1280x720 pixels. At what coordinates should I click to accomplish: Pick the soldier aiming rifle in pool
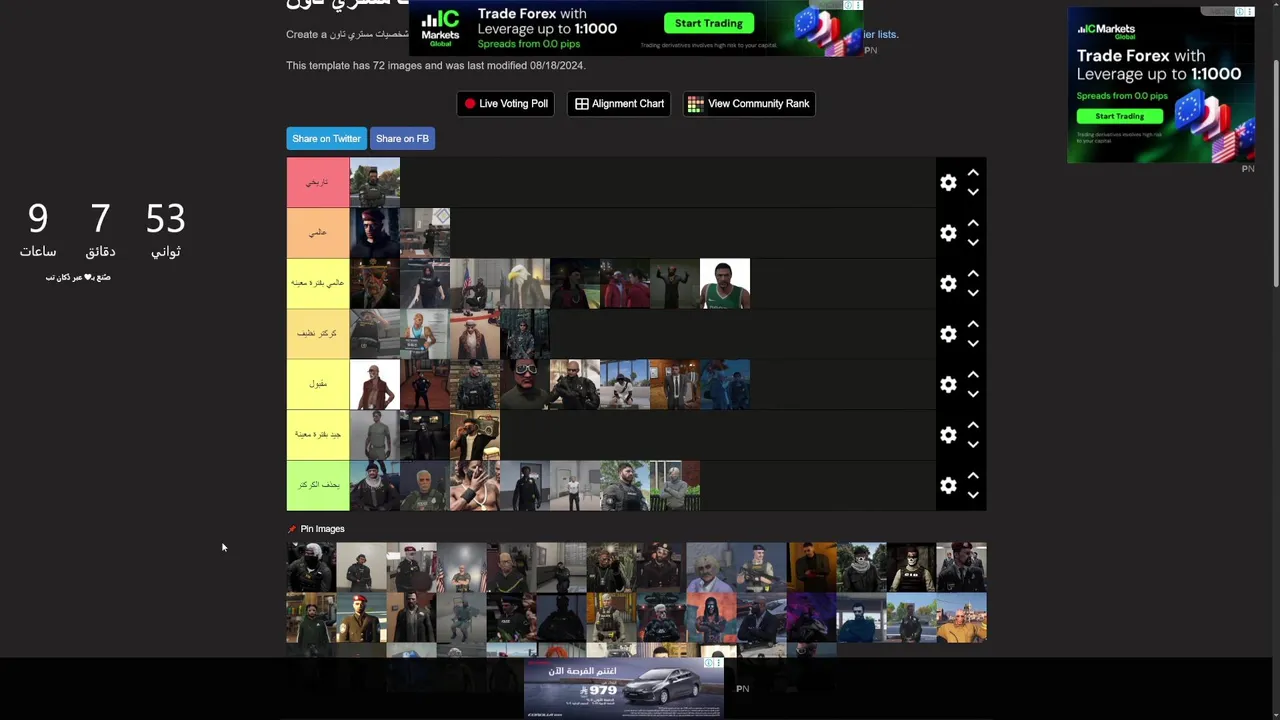761,567
